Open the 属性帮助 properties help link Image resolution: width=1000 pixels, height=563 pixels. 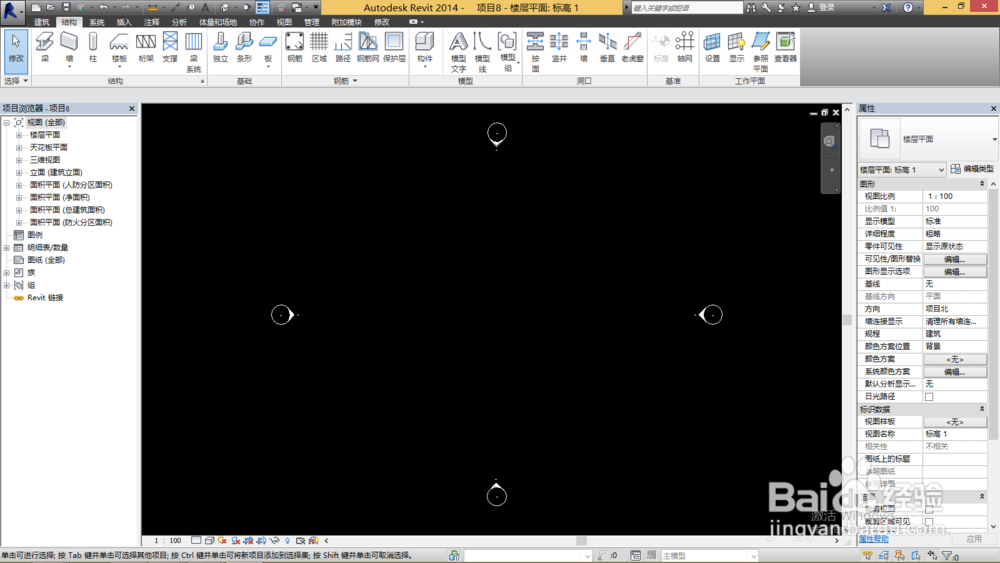[874, 539]
